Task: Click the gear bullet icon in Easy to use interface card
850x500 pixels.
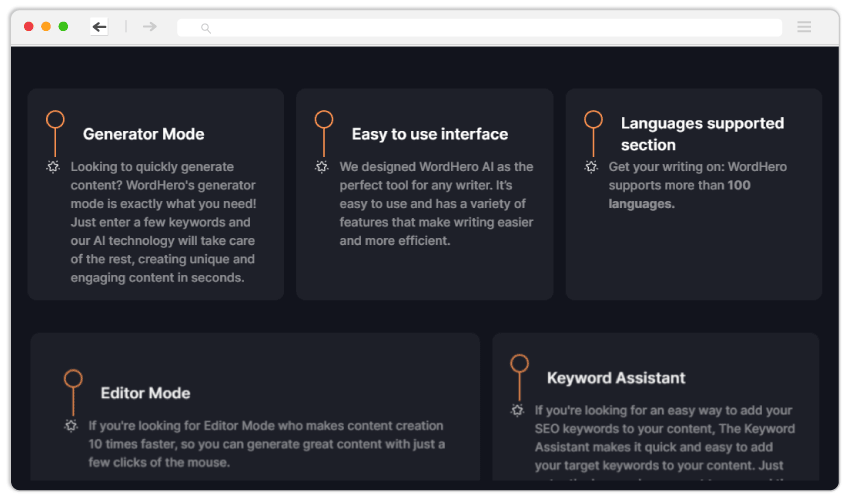Action: 322,166
